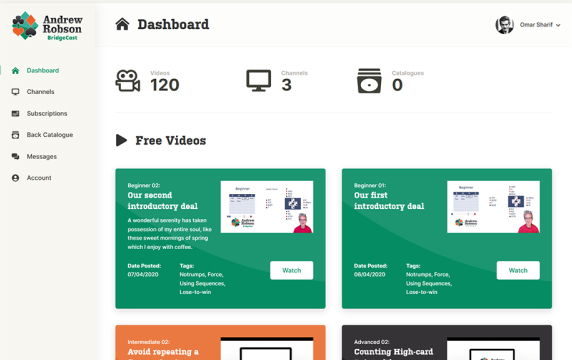Open Back Catalogue in the sidebar menu
The image size is (572, 360).
[50, 135]
